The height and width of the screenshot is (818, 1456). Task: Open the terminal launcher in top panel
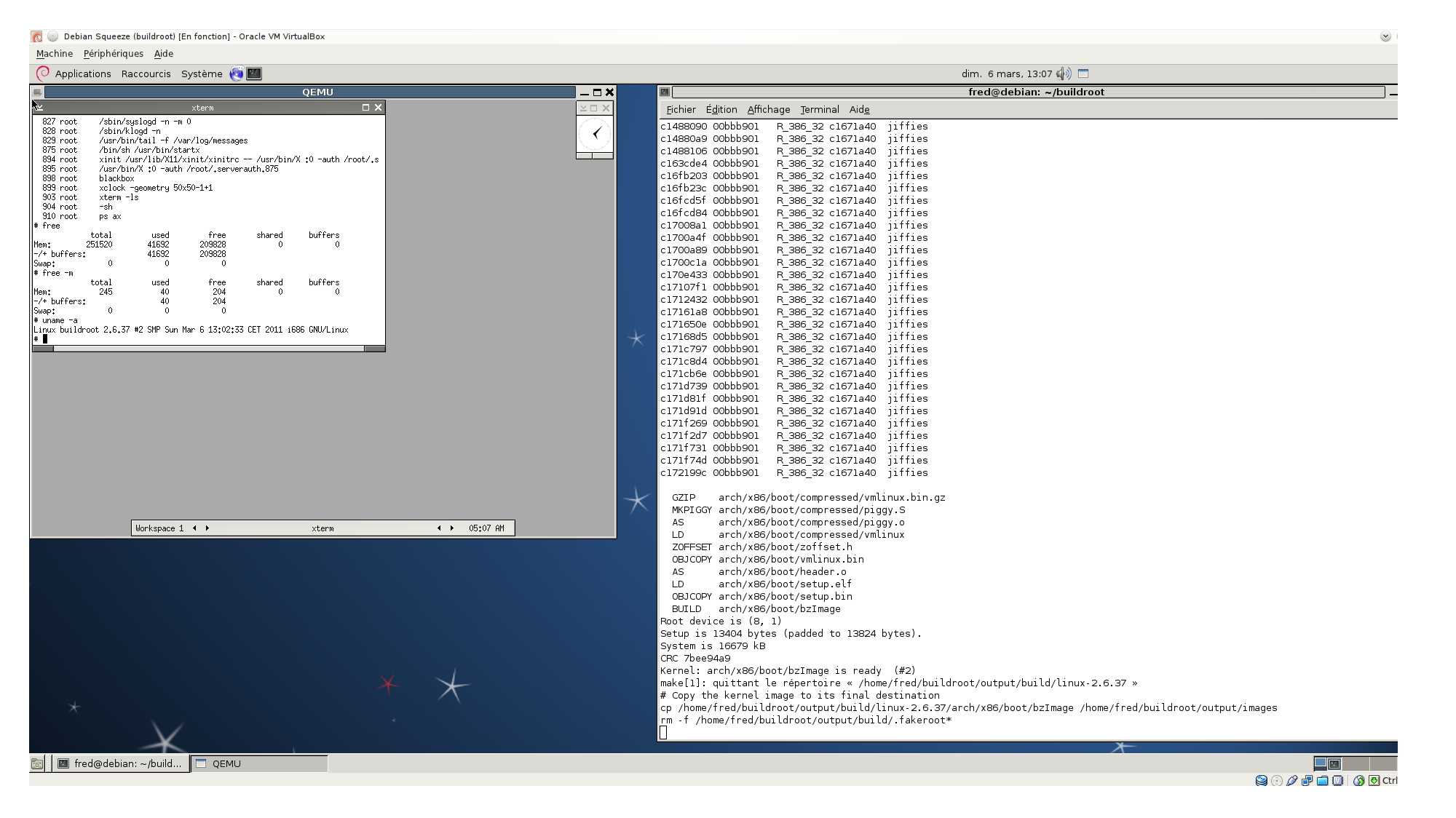[254, 74]
